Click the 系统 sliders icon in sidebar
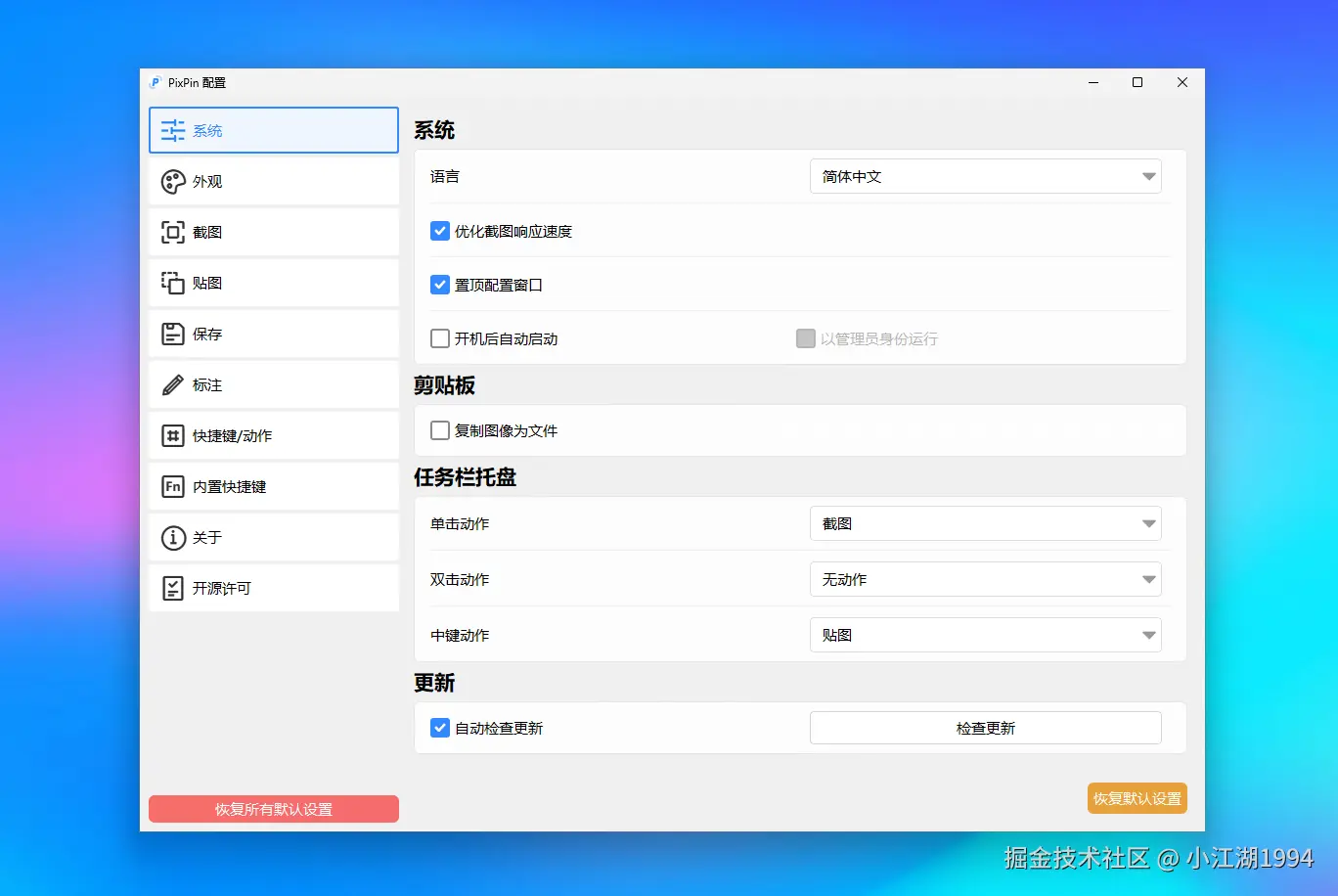The height and width of the screenshot is (896, 1338). (x=173, y=130)
